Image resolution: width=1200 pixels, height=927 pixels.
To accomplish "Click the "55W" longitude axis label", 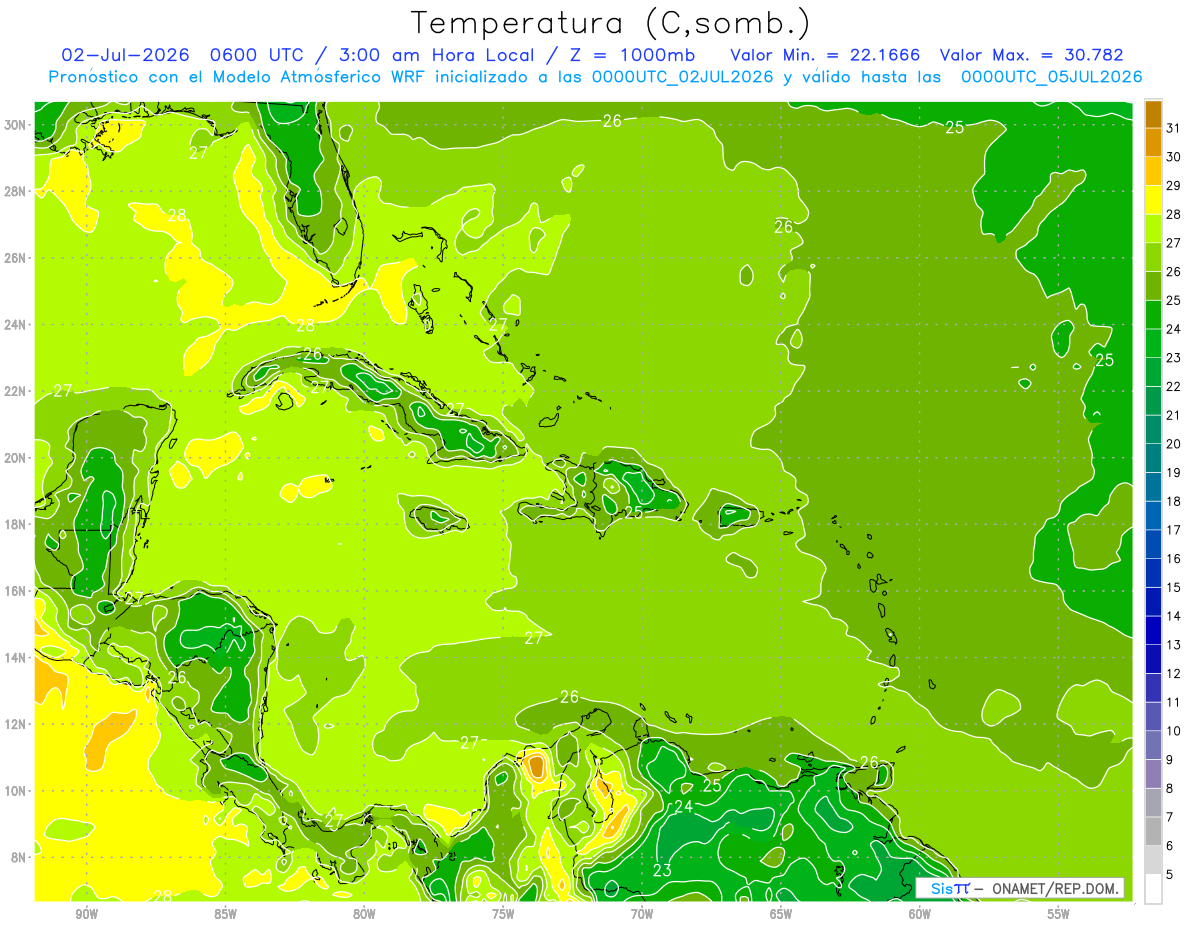I will tap(1059, 914).
